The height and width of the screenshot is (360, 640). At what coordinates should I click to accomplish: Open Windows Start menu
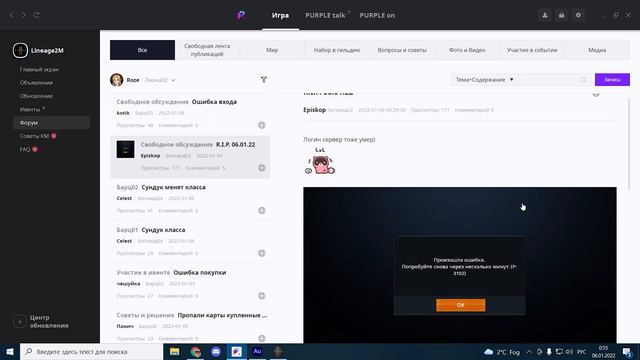(10, 351)
